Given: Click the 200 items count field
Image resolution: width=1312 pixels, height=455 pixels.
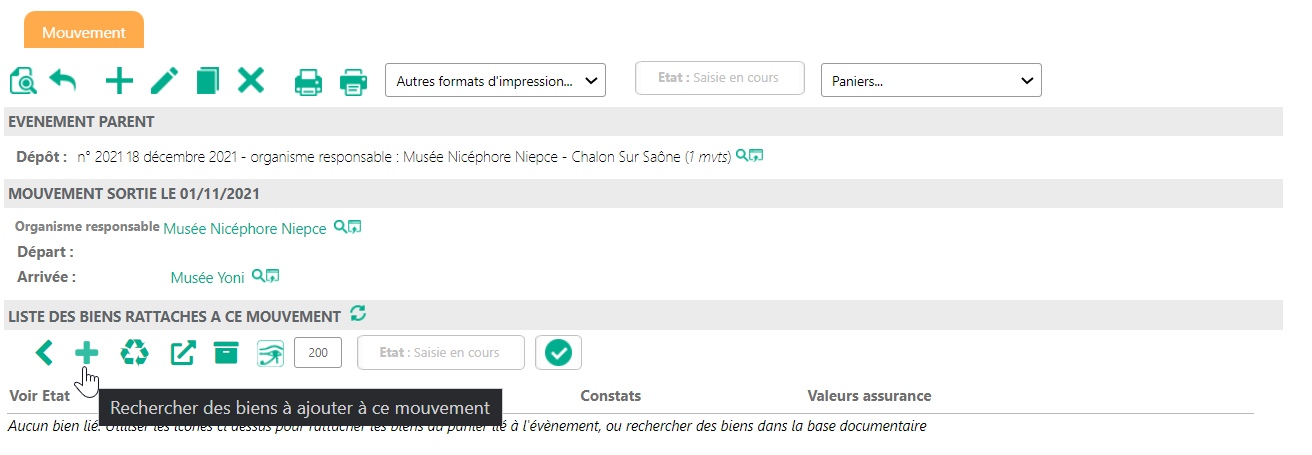Looking at the screenshot, I should point(319,352).
